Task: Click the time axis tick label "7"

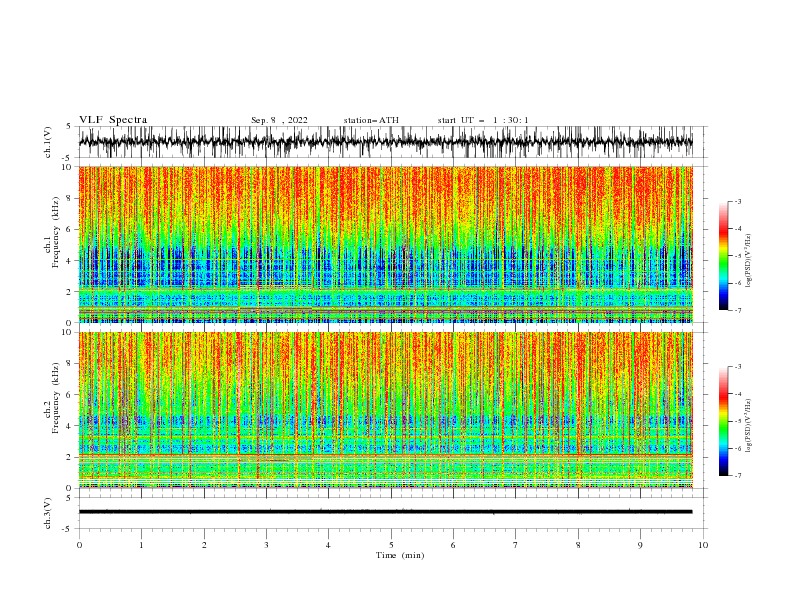Action: pyautogui.click(x=516, y=545)
